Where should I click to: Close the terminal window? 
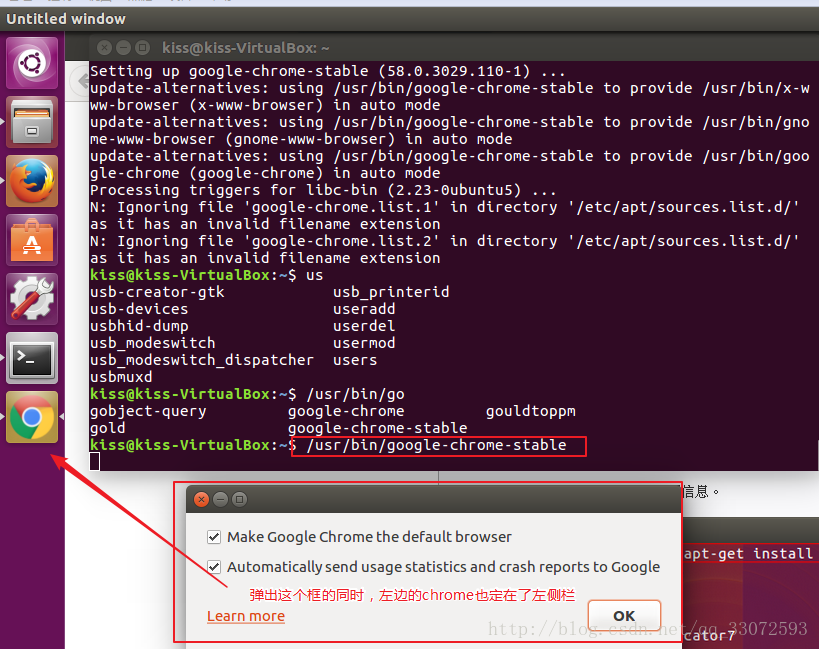click(104, 48)
